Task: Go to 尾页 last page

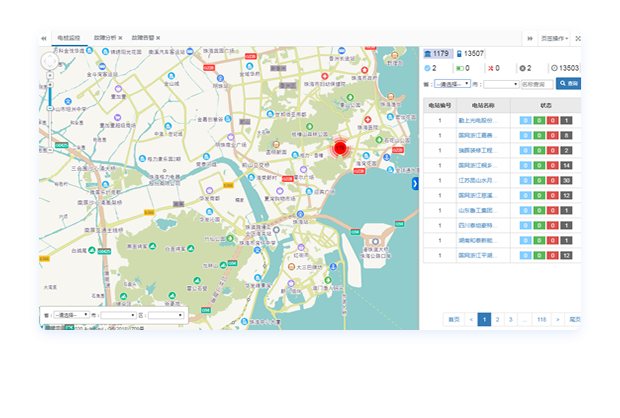Action: pos(574,320)
